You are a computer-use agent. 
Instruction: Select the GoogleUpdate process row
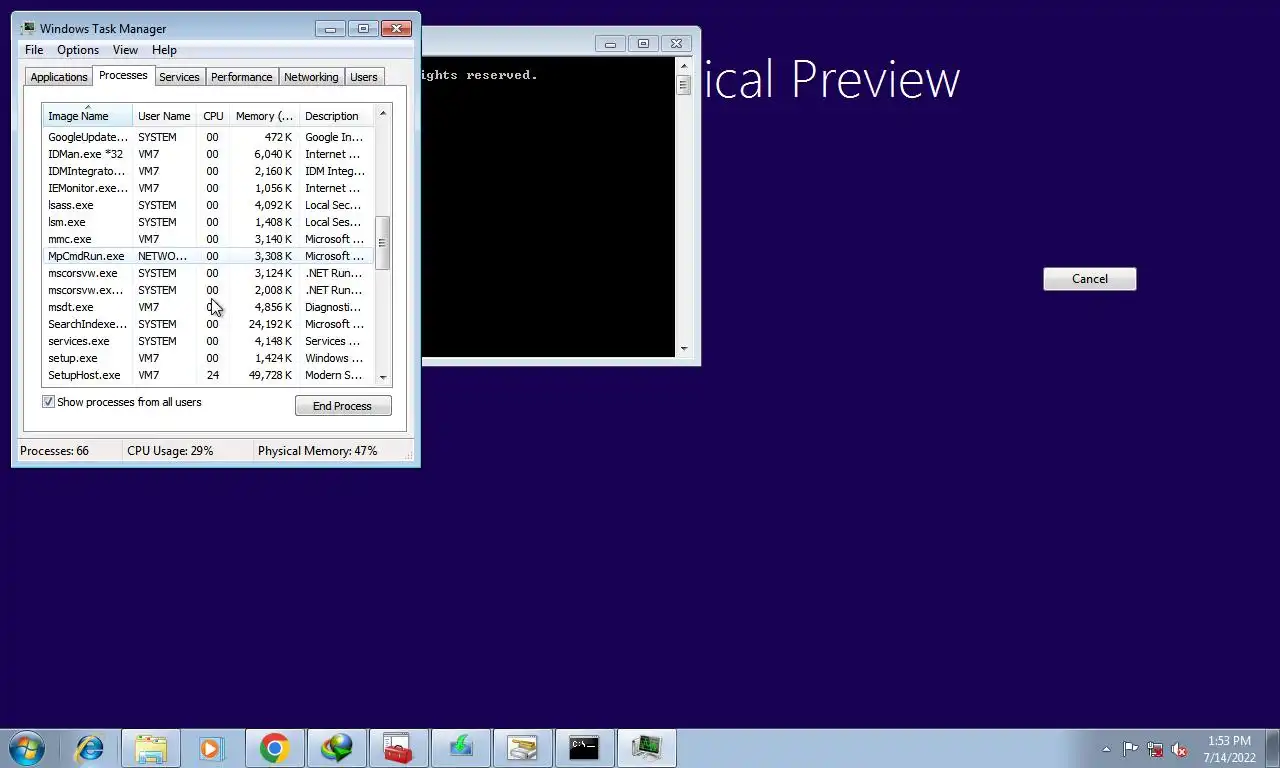pyautogui.click(x=208, y=137)
